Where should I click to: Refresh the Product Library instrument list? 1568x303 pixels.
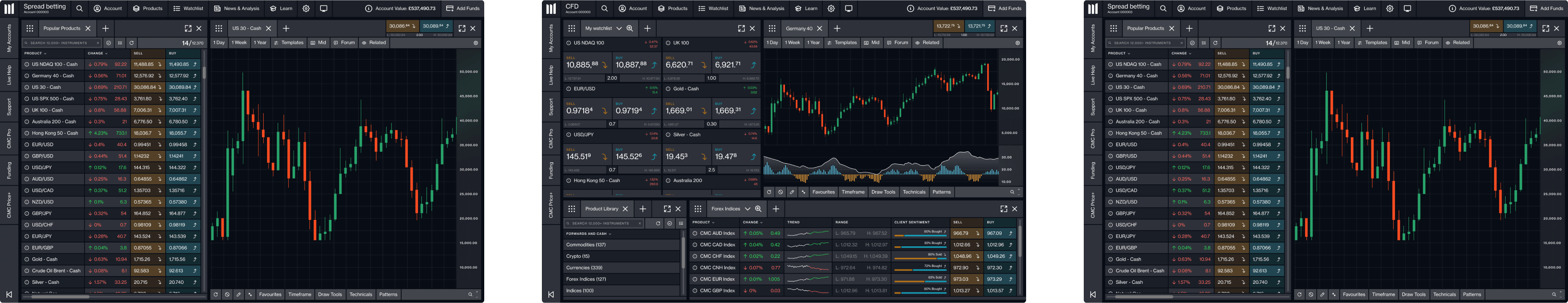658,224
